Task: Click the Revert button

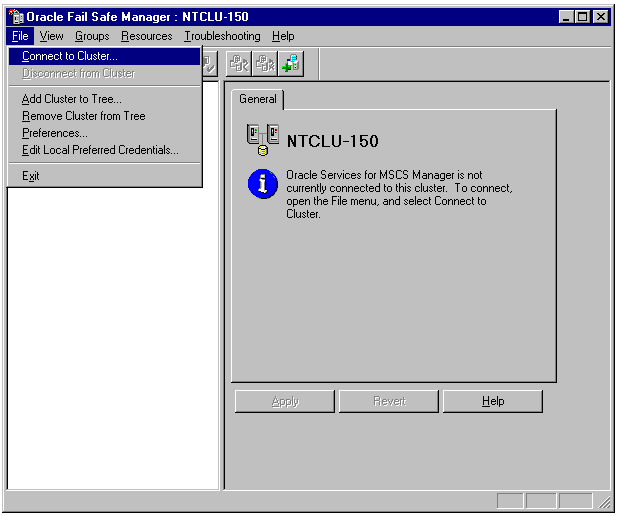Action: pyautogui.click(x=389, y=401)
